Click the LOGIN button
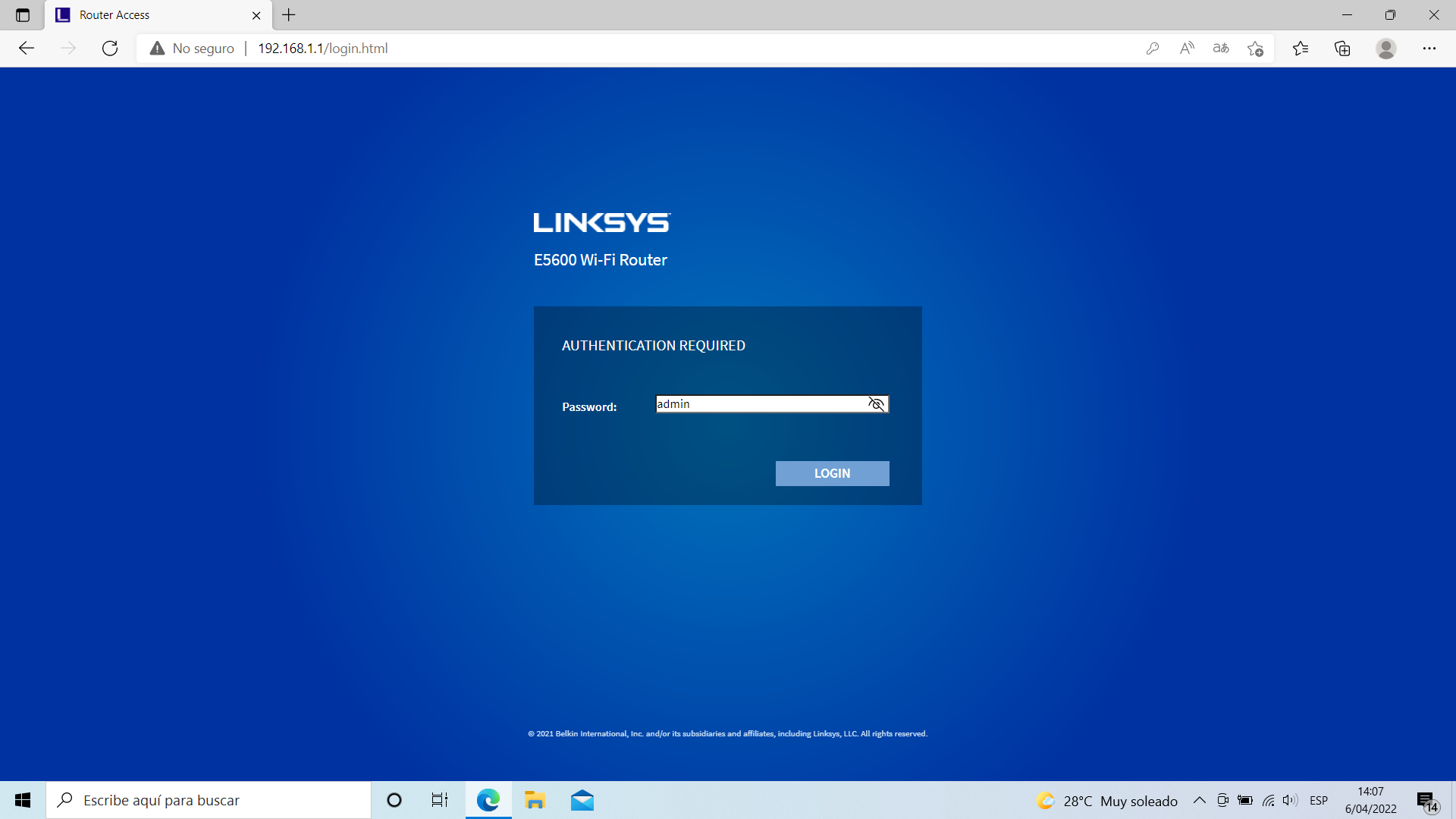 pos(832,473)
